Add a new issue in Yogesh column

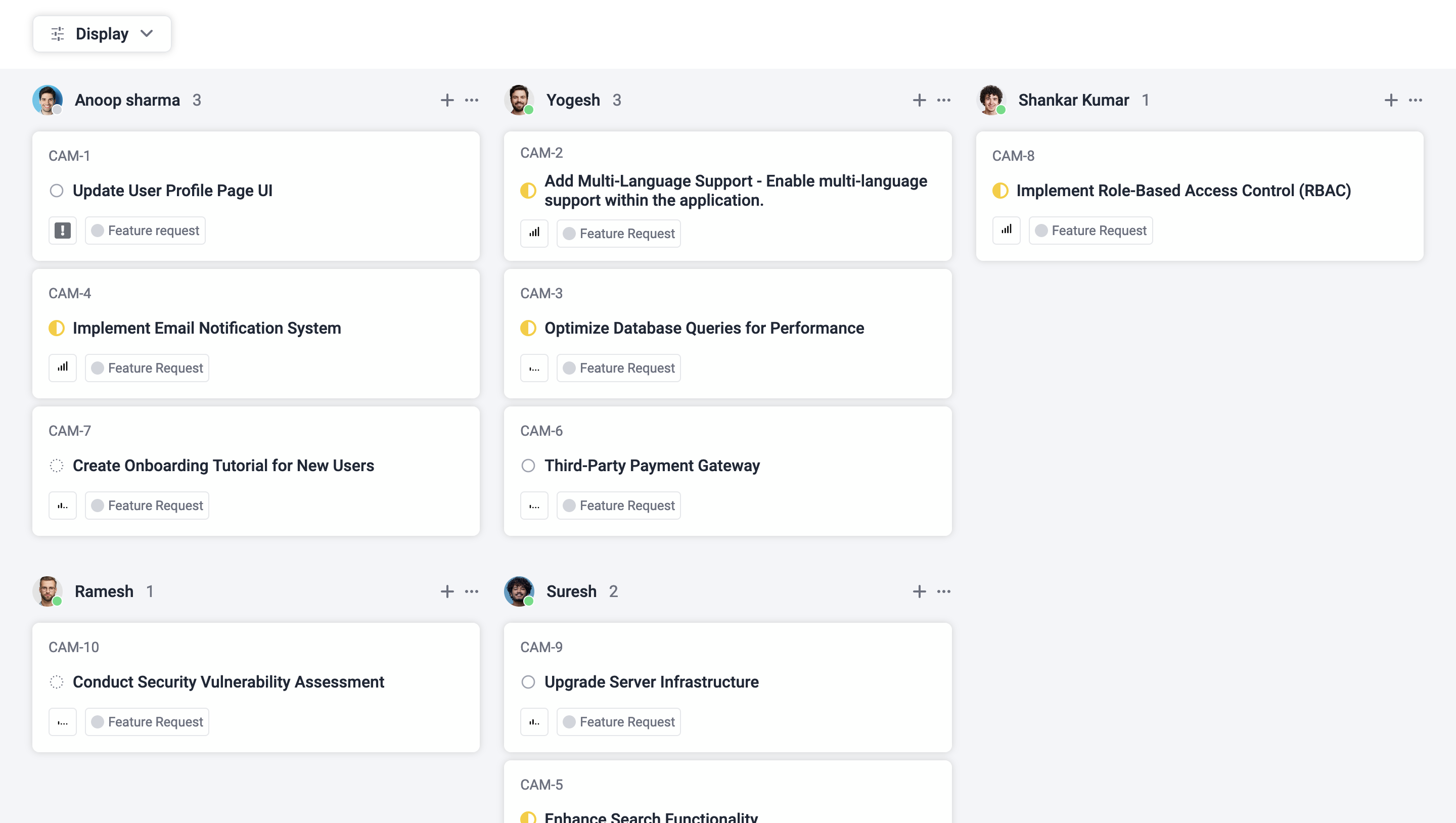click(x=920, y=100)
